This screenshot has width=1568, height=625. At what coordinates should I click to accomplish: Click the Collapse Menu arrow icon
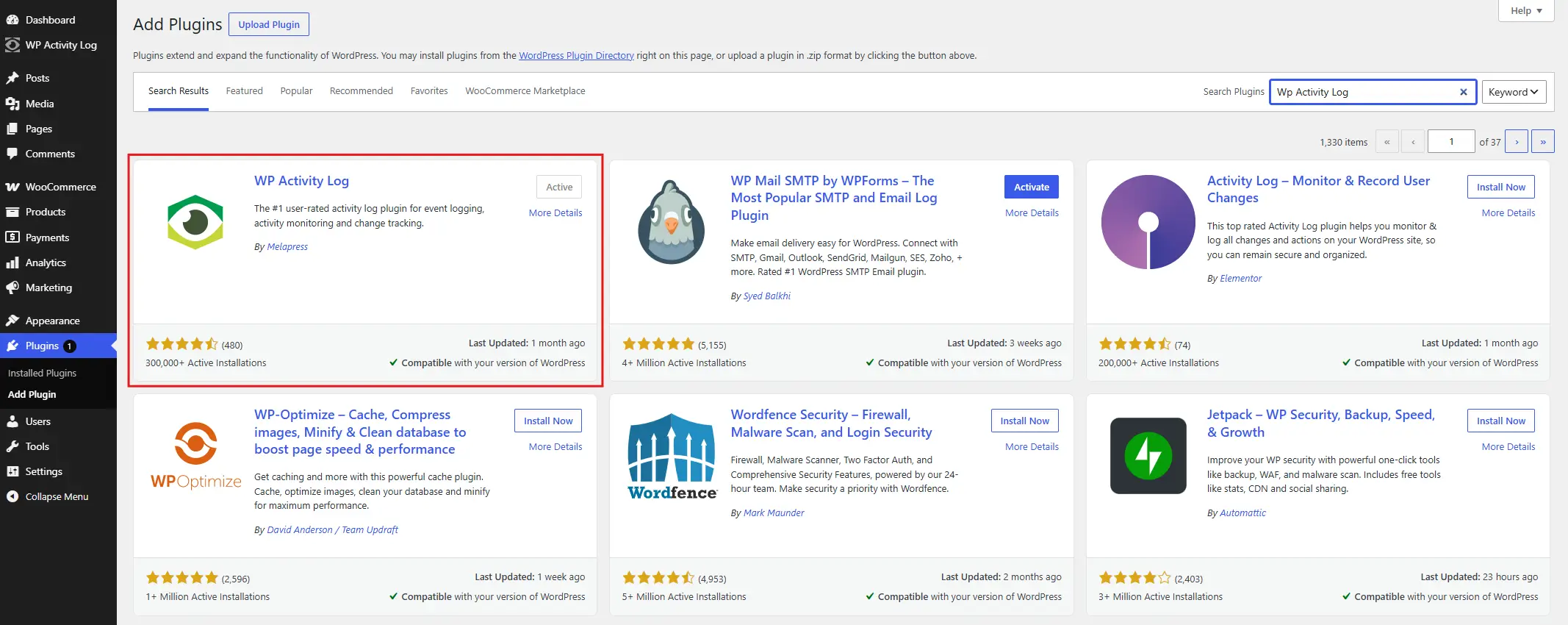pos(12,496)
